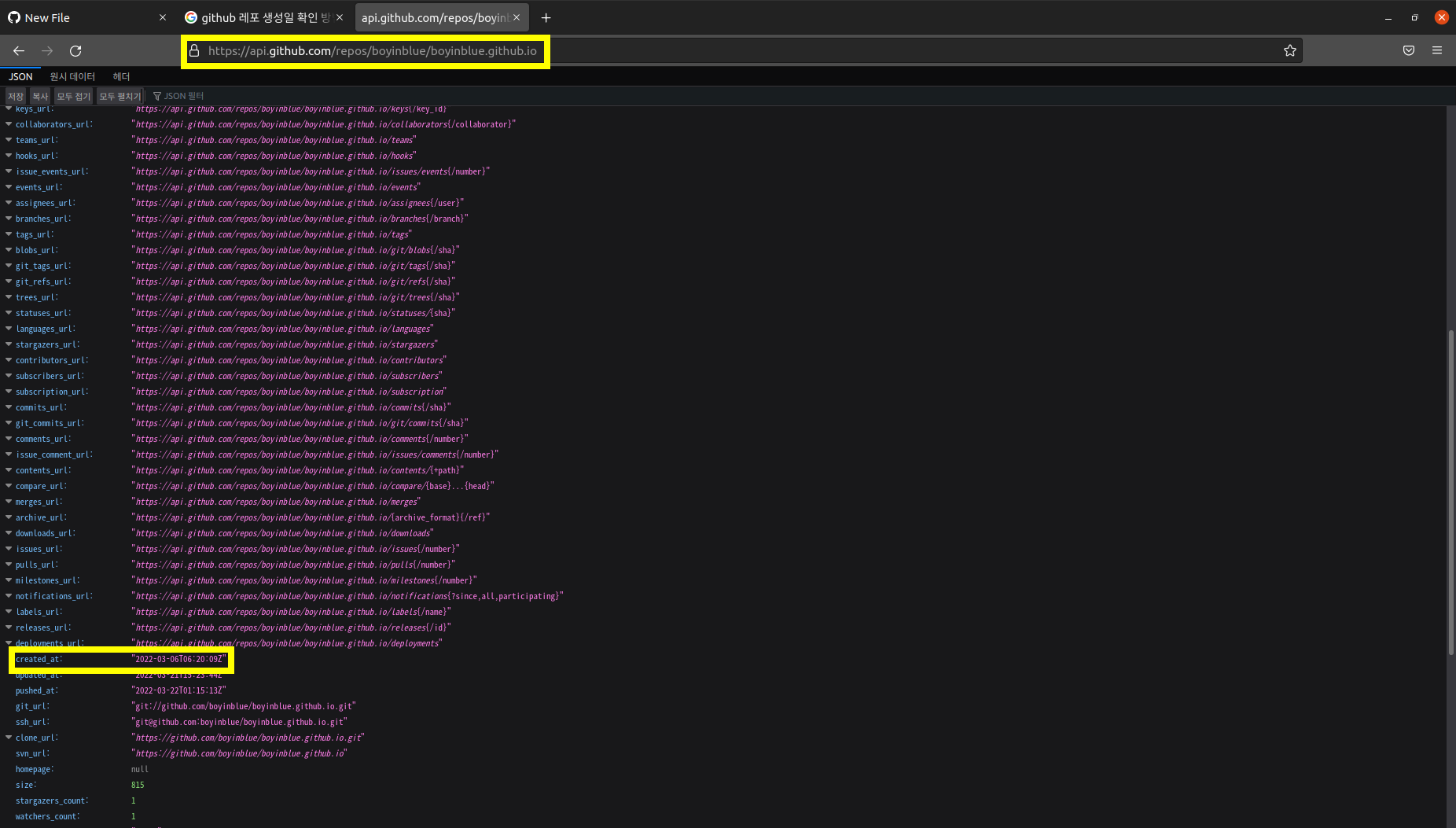This screenshot has height=828, width=1456.
Task: Click the forward navigation arrow
Action: pos(47,50)
